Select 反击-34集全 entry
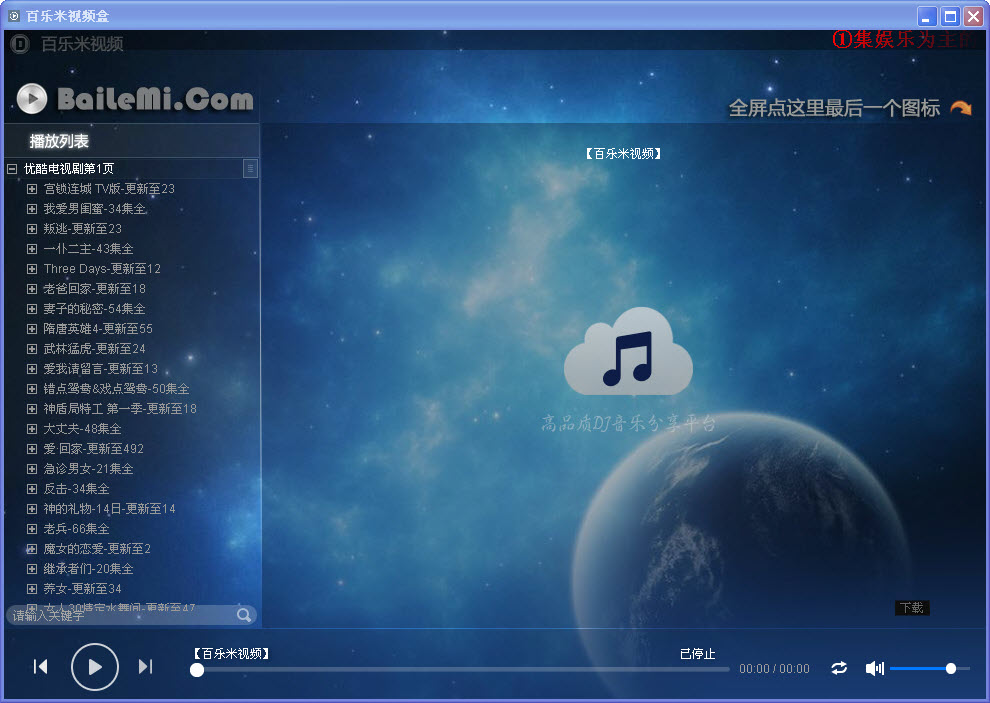 (76, 489)
